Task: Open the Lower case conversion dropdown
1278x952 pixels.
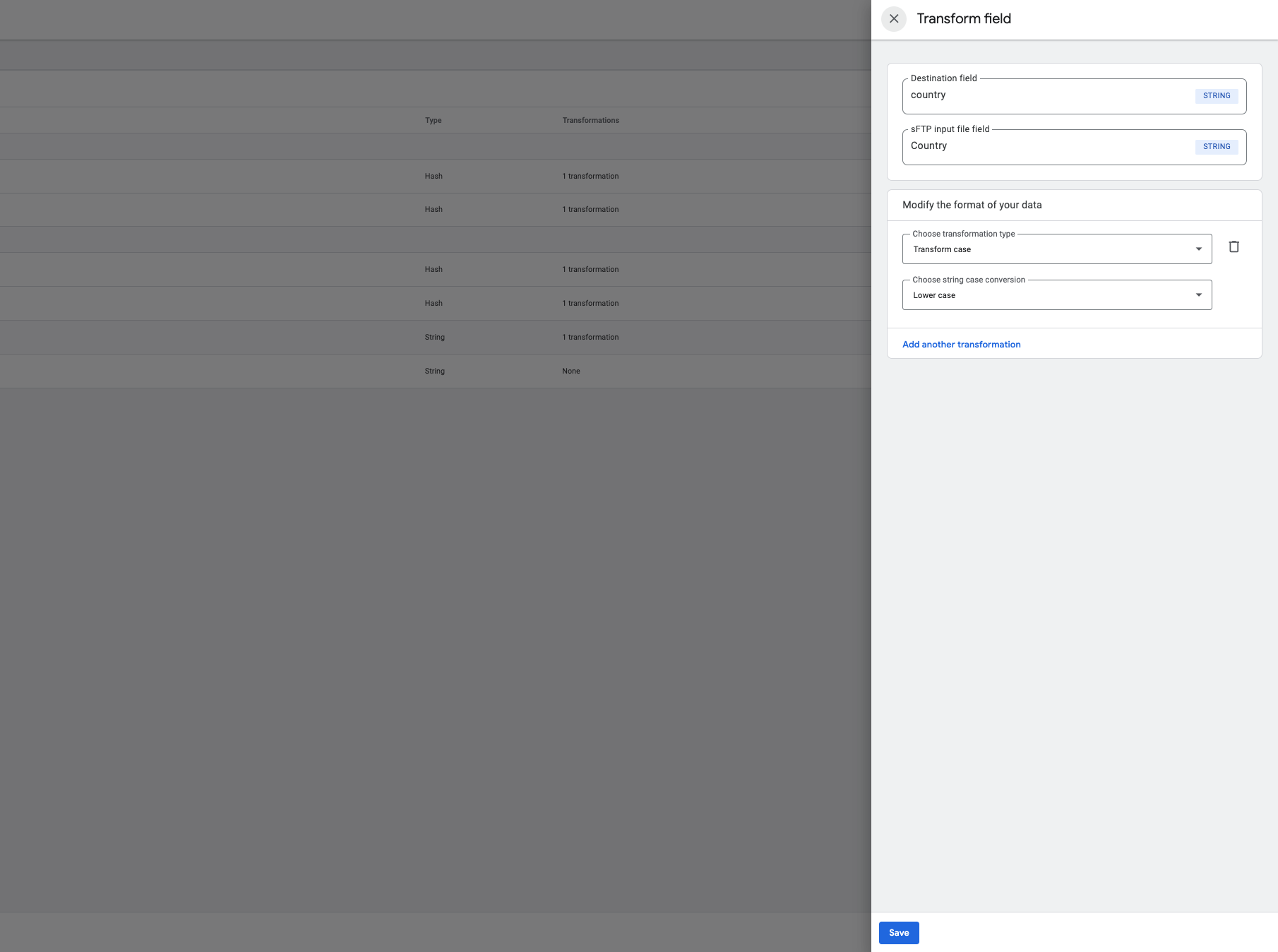Action: pyautogui.click(x=1056, y=295)
